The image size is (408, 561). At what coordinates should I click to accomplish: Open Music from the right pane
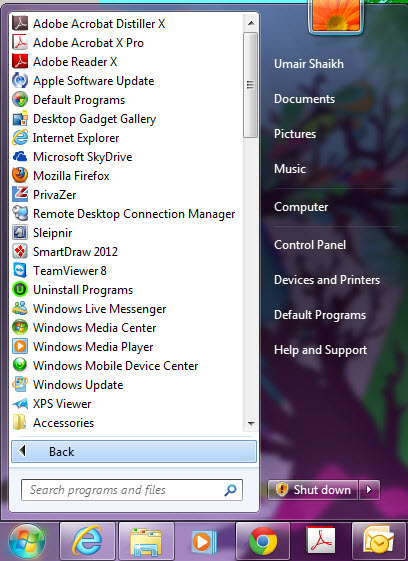290,169
